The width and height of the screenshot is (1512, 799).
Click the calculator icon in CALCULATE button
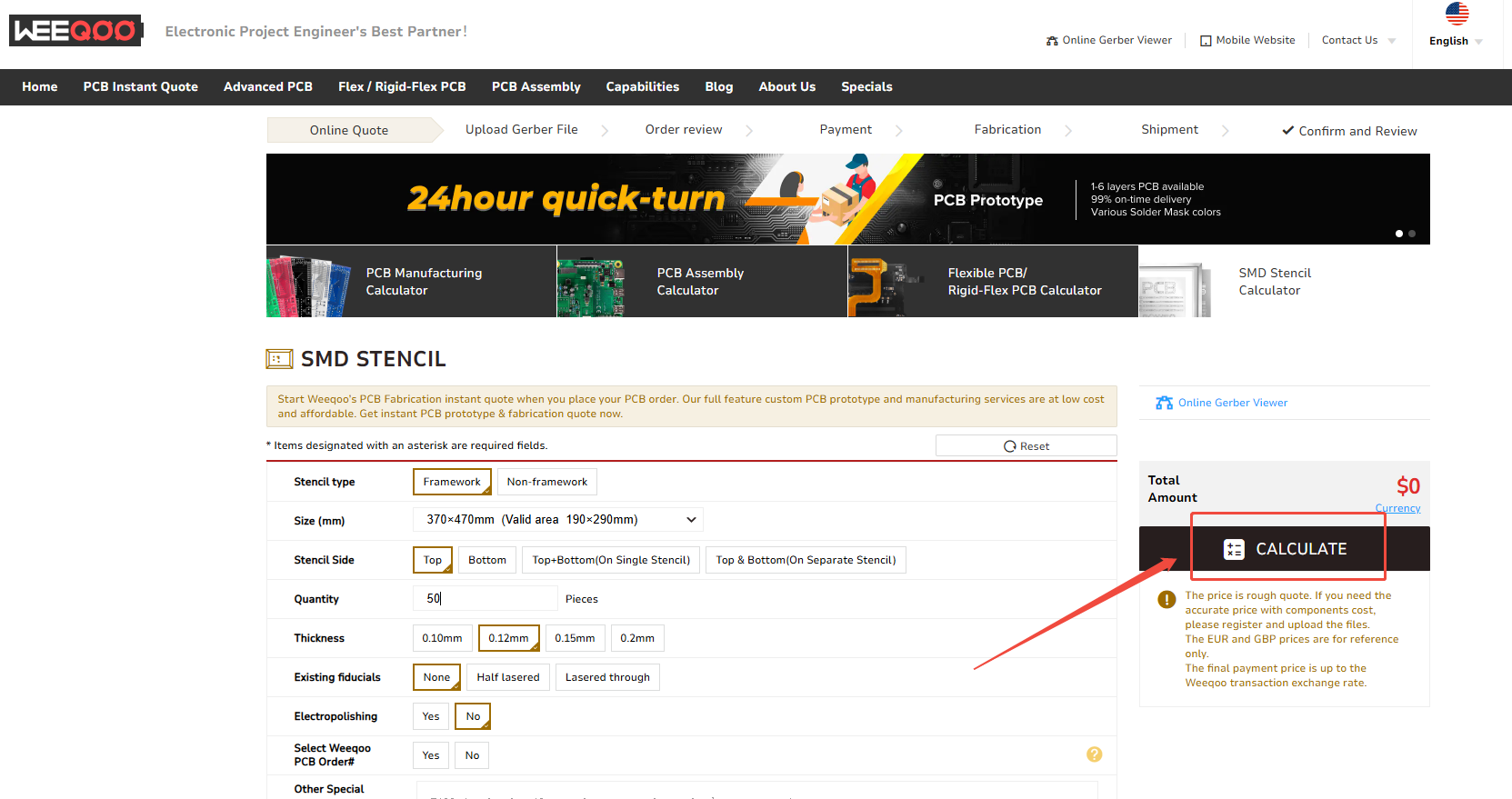1234,549
